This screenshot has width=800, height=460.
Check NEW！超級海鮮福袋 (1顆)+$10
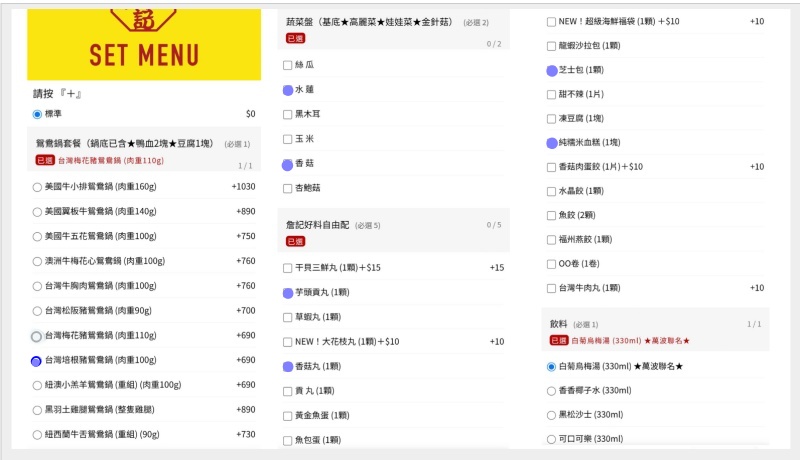(551, 22)
